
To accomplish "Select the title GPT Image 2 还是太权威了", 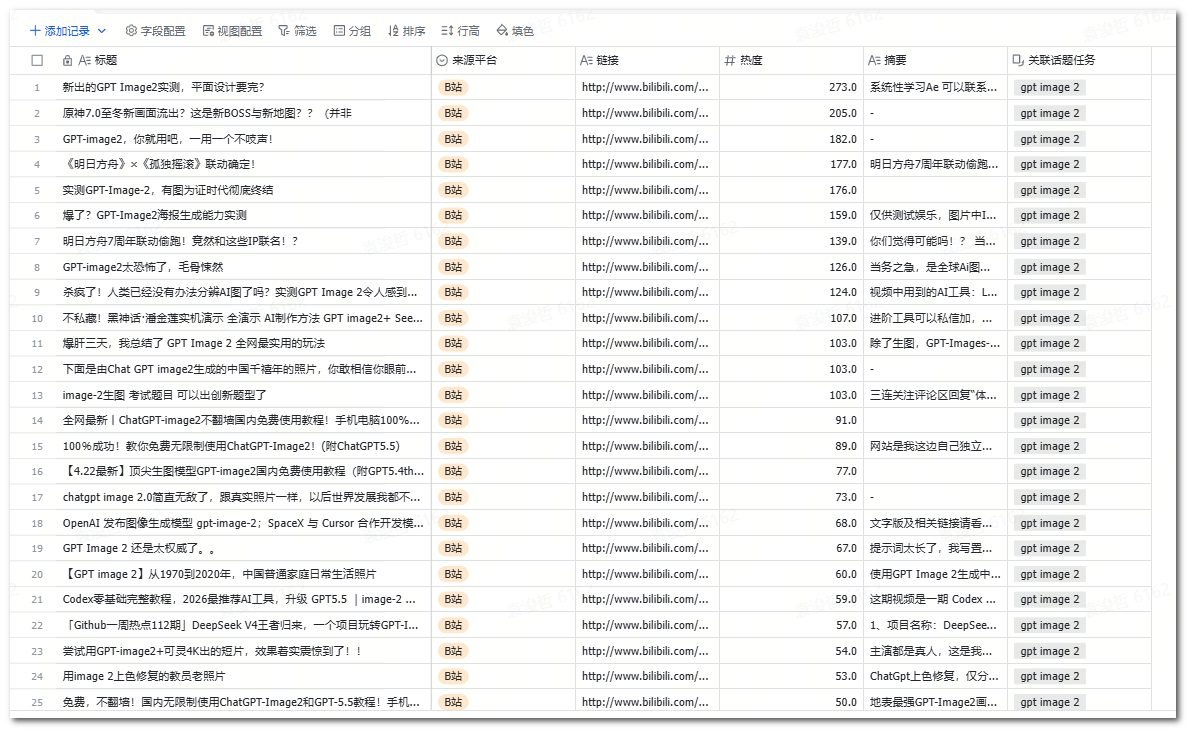I will pyautogui.click(x=139, y=548).
